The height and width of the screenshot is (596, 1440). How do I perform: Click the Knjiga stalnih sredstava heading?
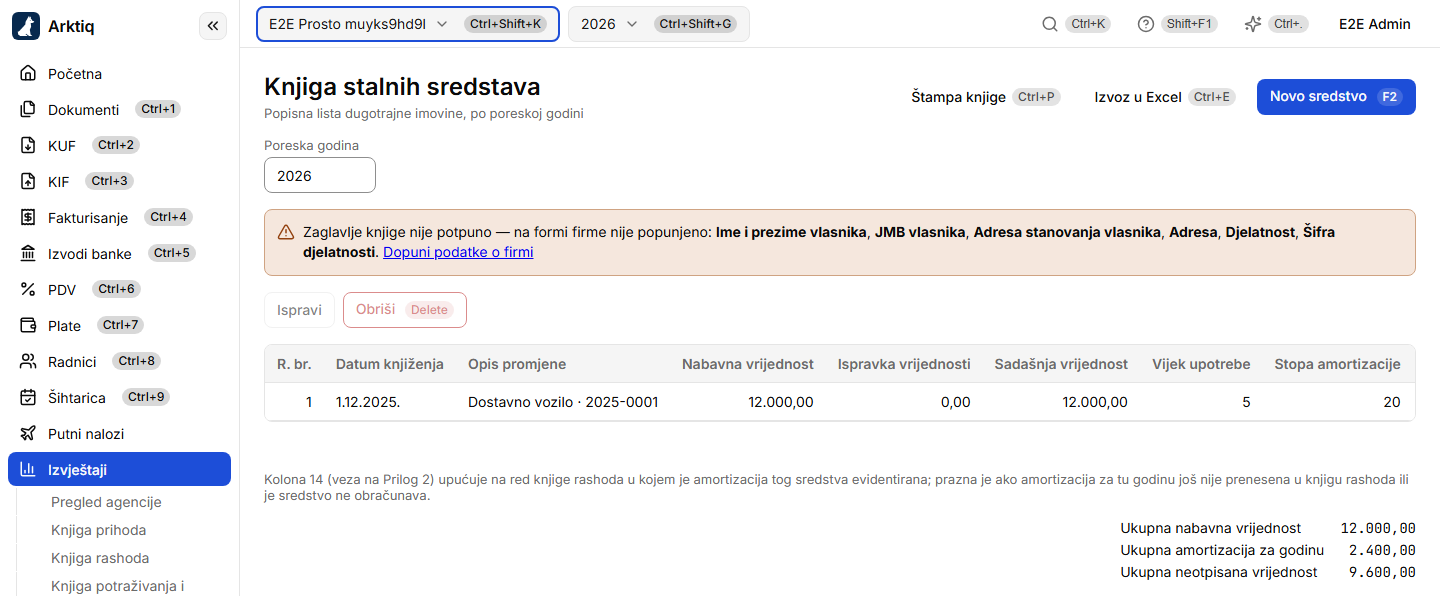point(402,86)
